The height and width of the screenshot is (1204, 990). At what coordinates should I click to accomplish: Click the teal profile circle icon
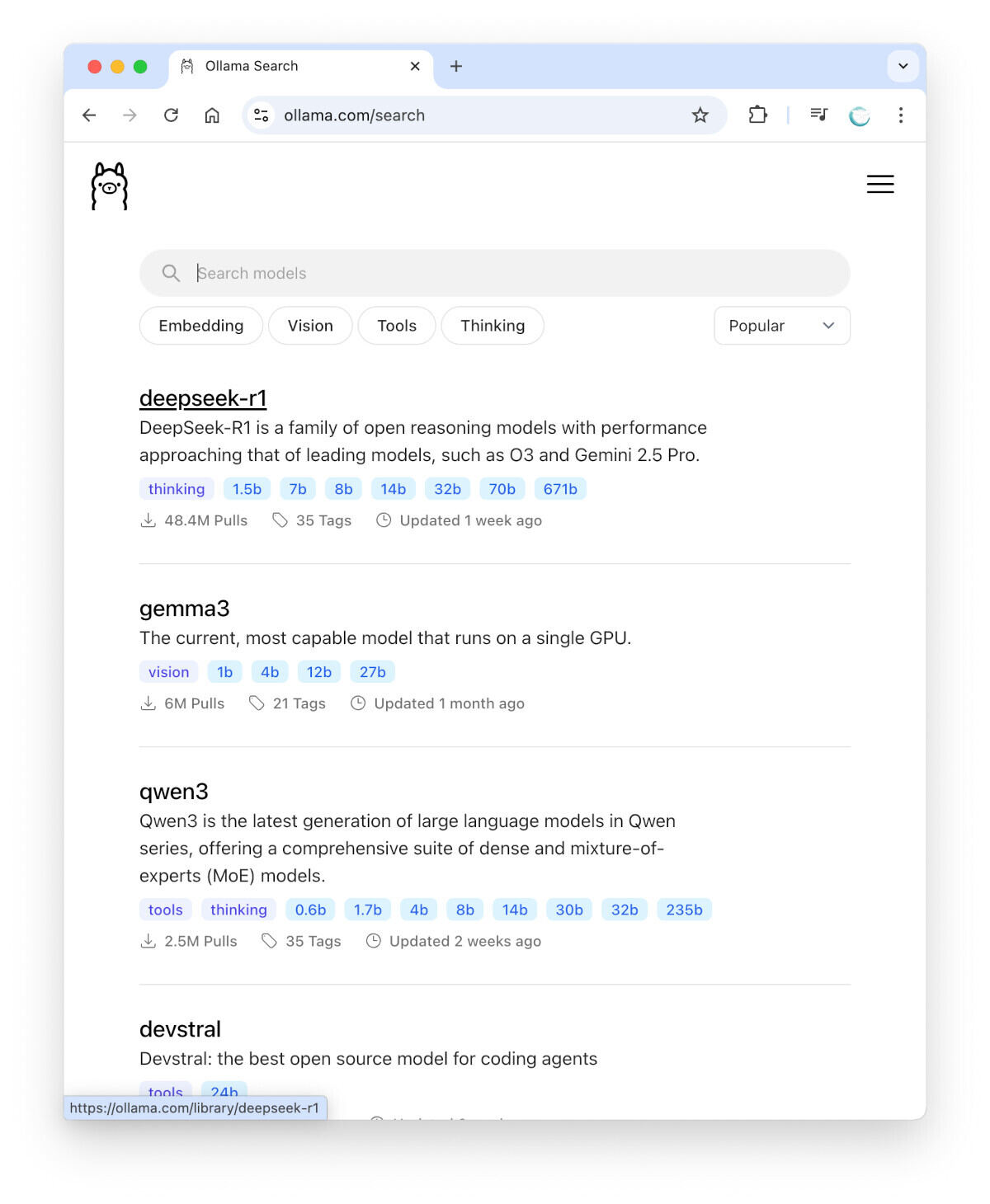tap(860, 116)
